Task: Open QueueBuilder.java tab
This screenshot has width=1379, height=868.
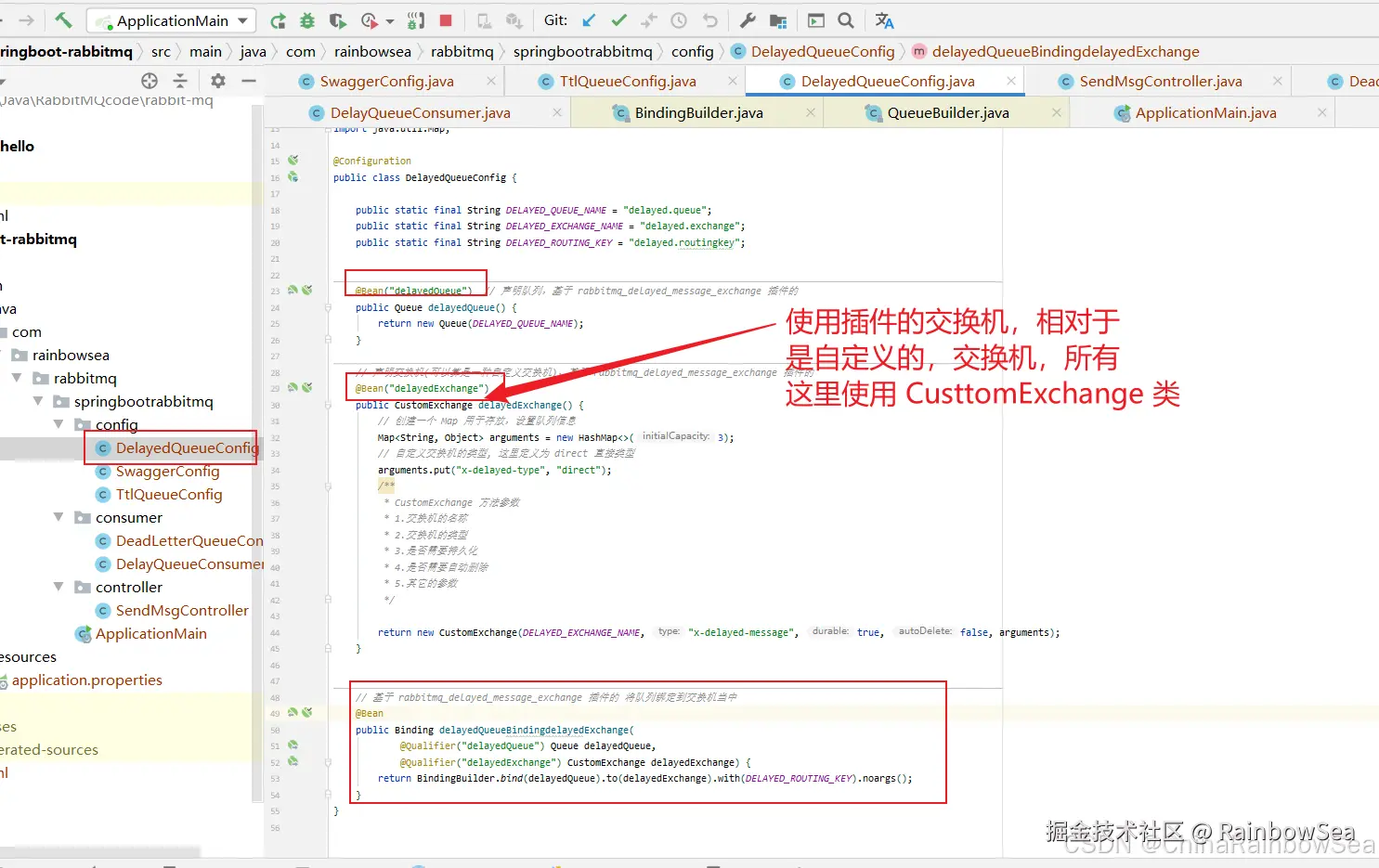Action: 947,113
